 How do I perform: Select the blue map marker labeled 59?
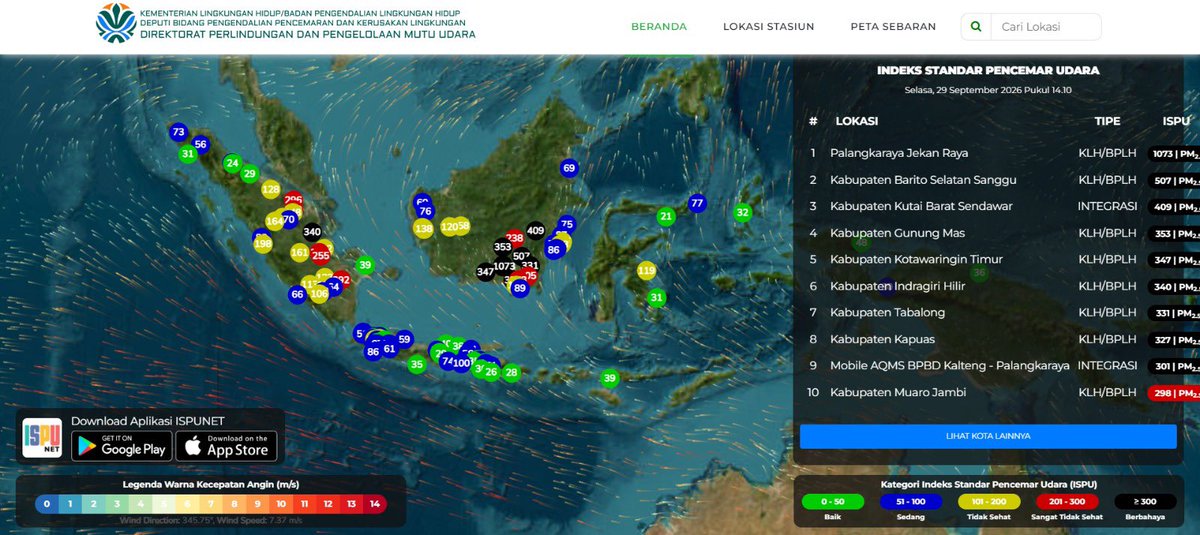[x=404, y=339]
